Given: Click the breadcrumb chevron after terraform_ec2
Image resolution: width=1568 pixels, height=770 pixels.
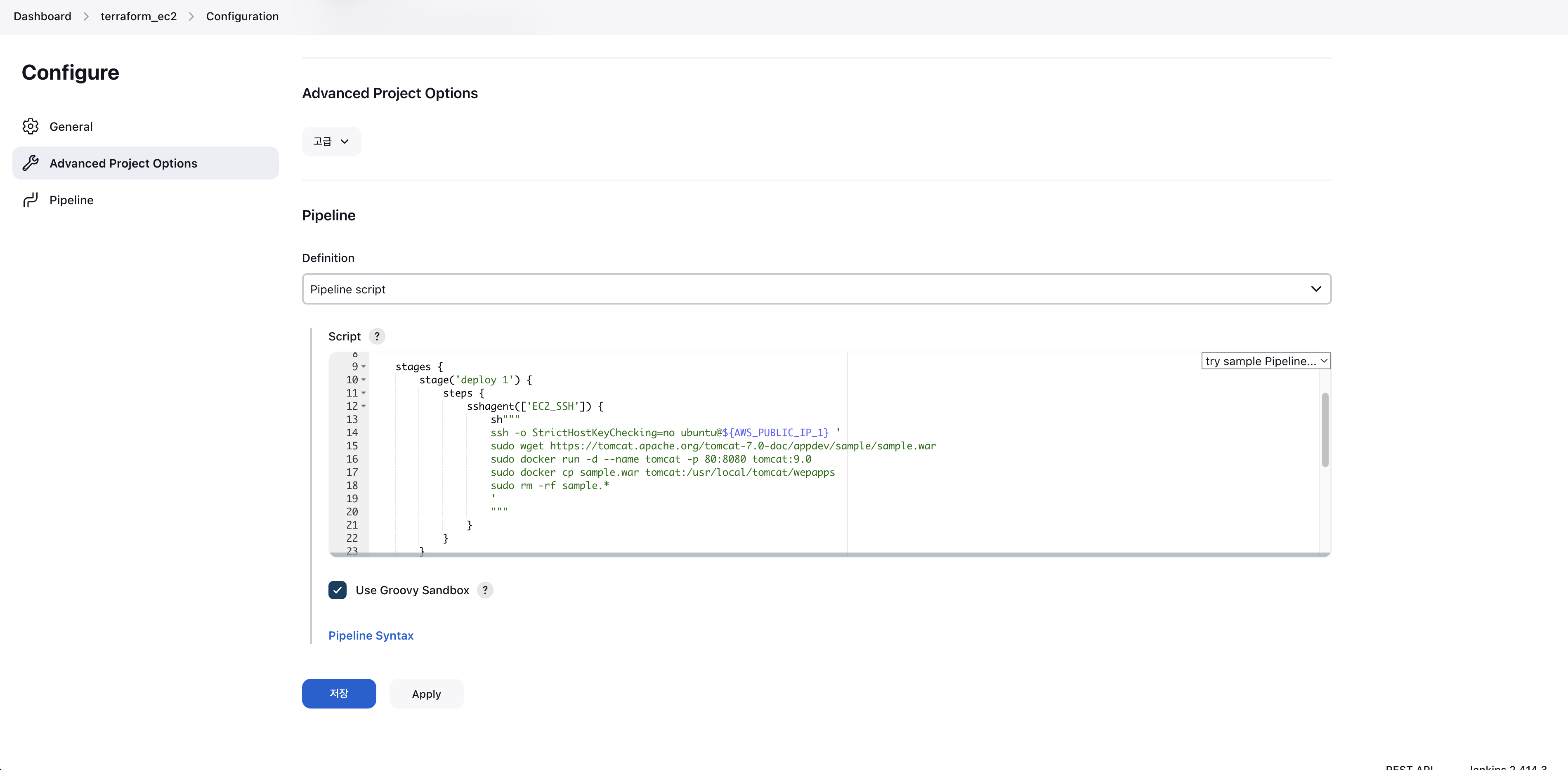Looking at the screenshot, I should pyautogui.click(x=191, y=17).
